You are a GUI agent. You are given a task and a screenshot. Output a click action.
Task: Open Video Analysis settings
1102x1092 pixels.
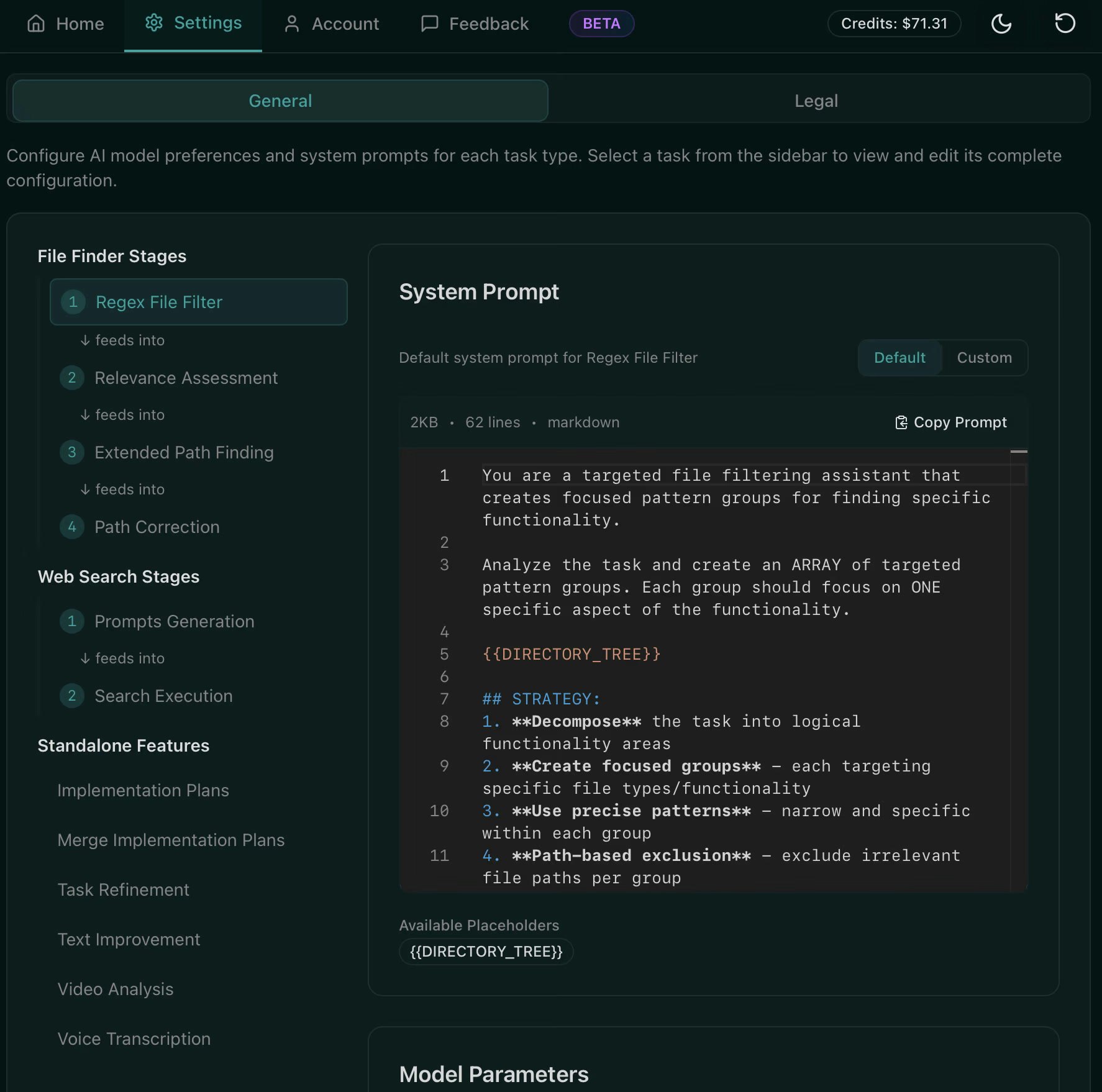(x=116, y=989)
